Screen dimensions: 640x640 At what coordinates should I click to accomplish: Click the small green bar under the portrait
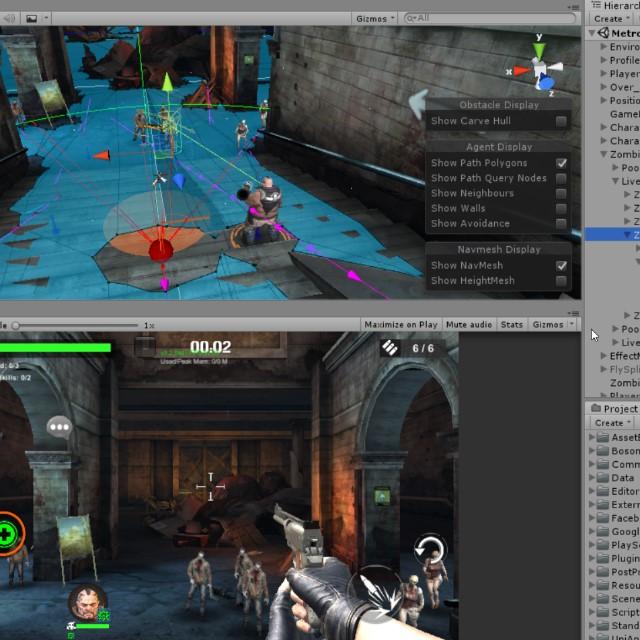pos(92,626)
